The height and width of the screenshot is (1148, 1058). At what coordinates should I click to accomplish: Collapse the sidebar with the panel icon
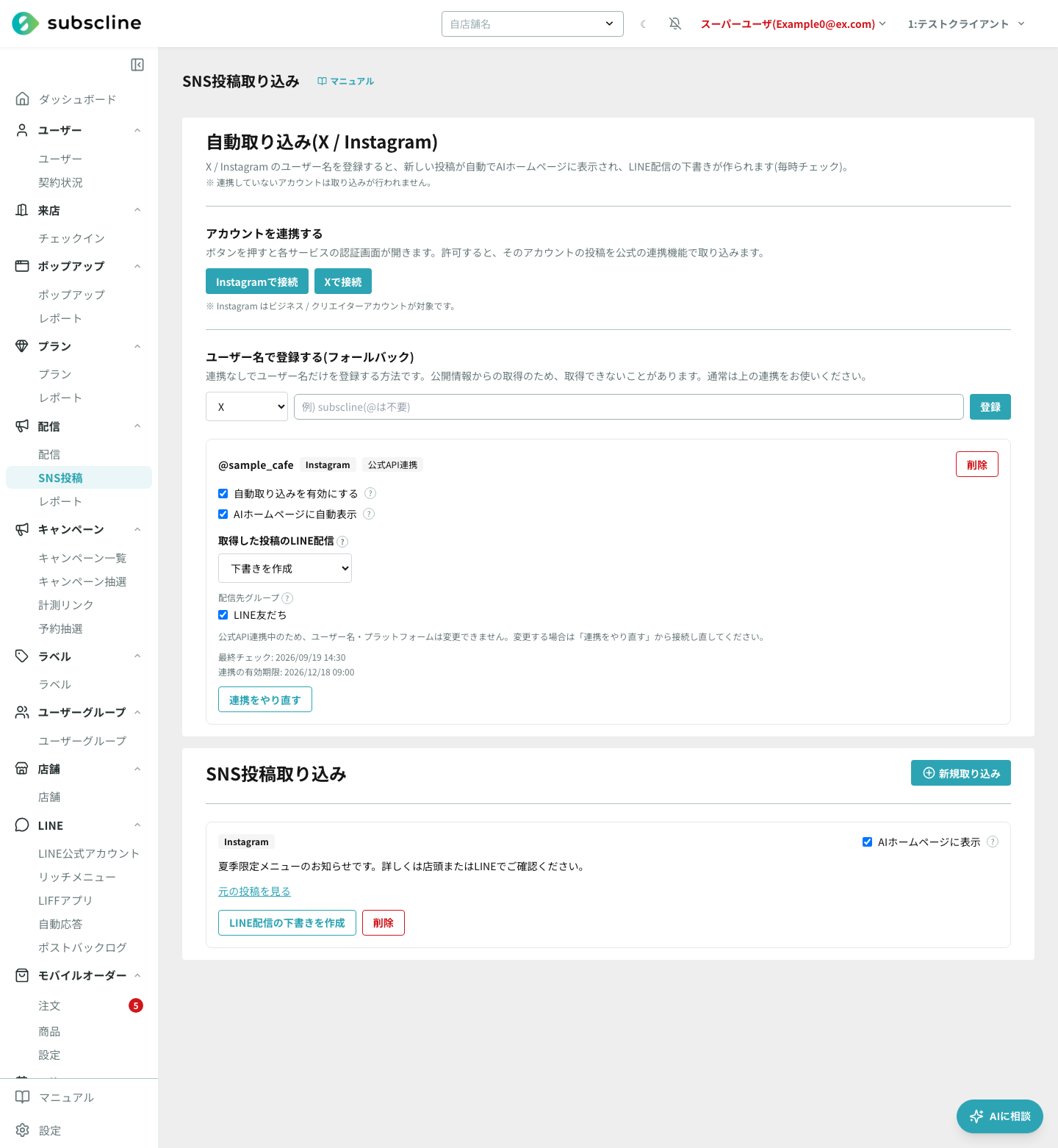click(137, 65)
